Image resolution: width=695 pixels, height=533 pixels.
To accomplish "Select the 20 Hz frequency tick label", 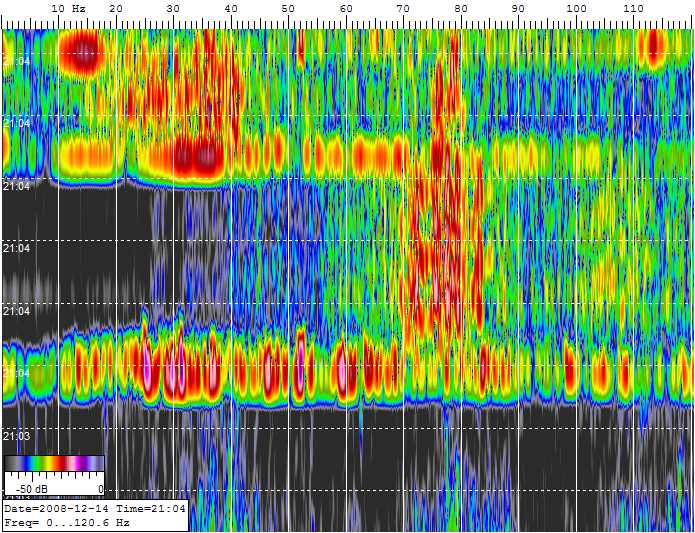I will pyautogui.click(x=116, y=8).
